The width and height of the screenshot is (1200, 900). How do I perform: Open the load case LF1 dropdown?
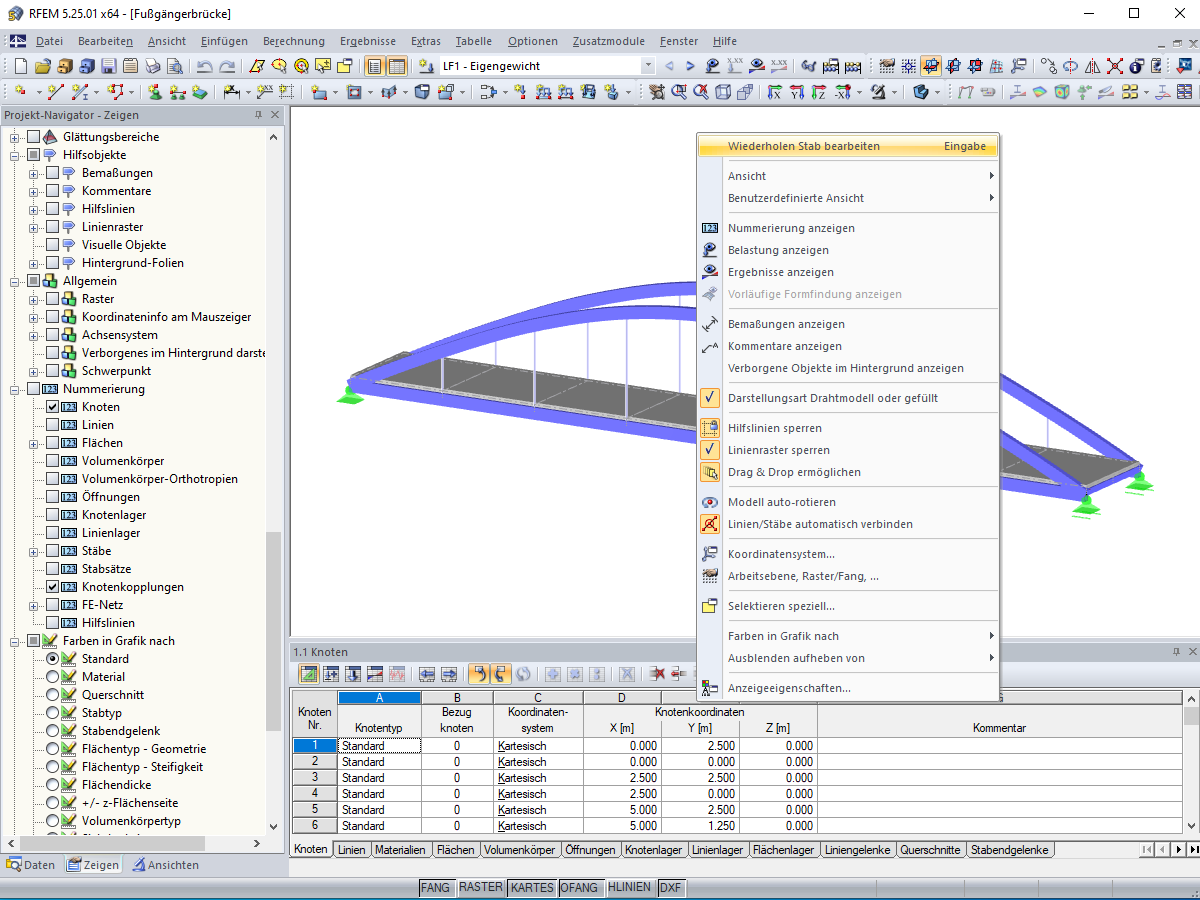(648, 66)
